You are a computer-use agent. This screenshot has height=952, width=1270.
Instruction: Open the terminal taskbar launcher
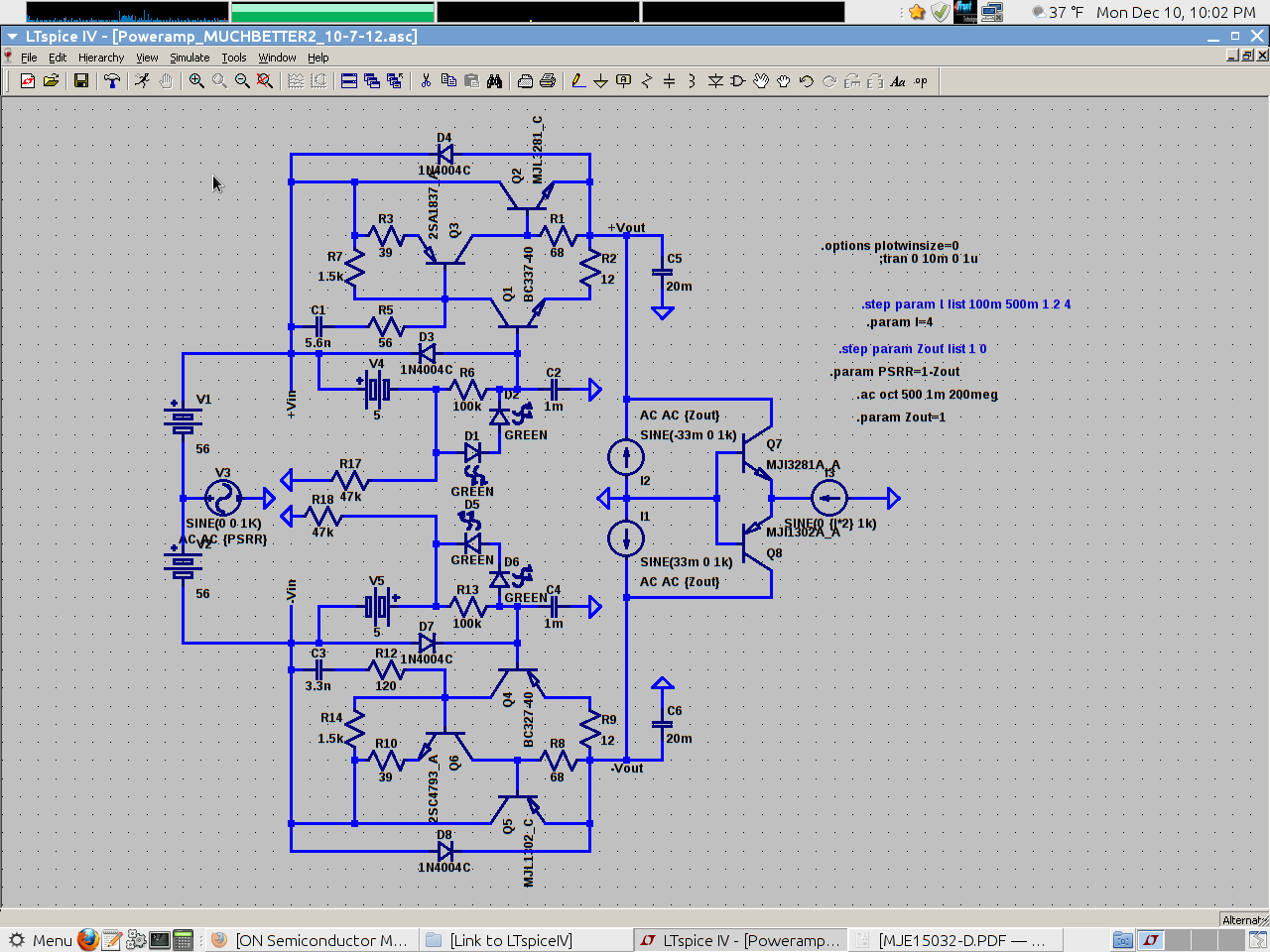[x=160, y=940]
